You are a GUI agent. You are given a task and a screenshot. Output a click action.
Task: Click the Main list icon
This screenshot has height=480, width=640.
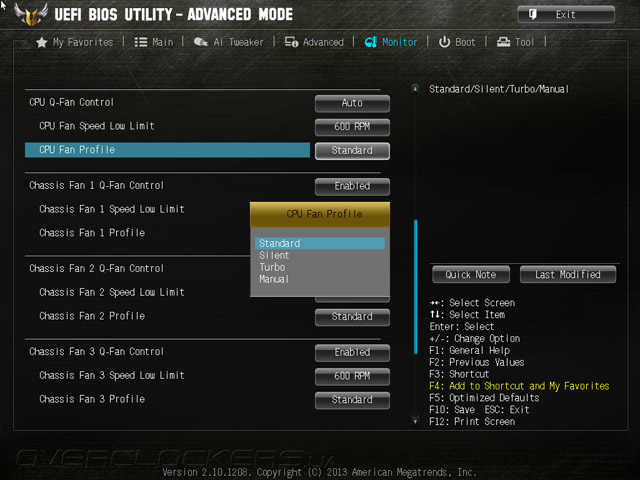[141, 42]
